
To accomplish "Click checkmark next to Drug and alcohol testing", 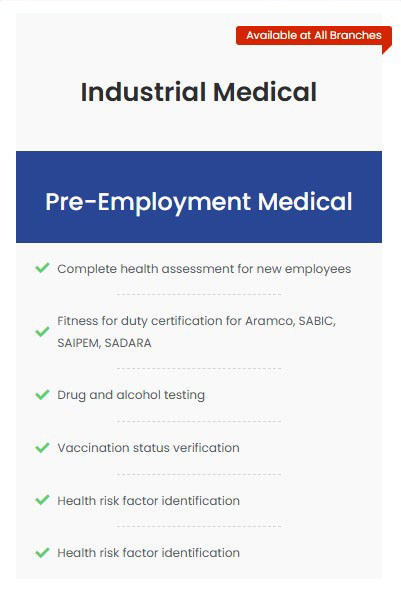I will pos(42,395).
